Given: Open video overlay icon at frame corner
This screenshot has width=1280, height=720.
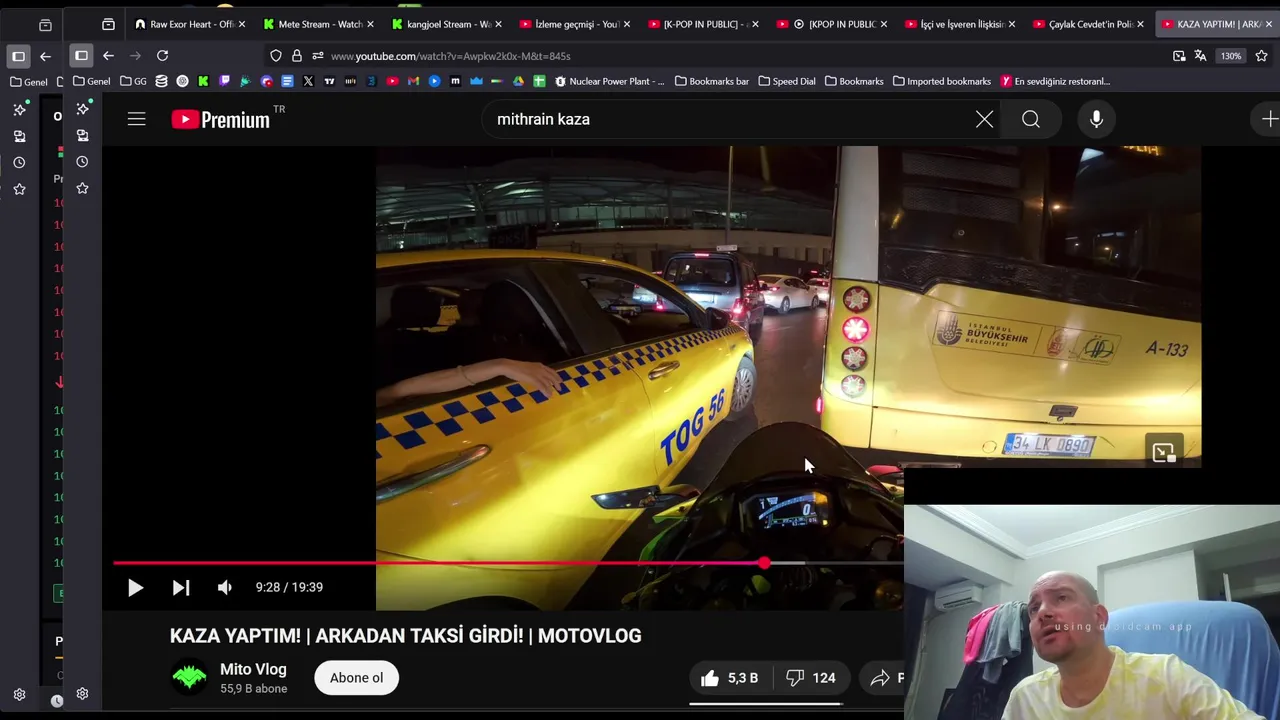Looking at the screenshot, I should [x=1163, y=452].
